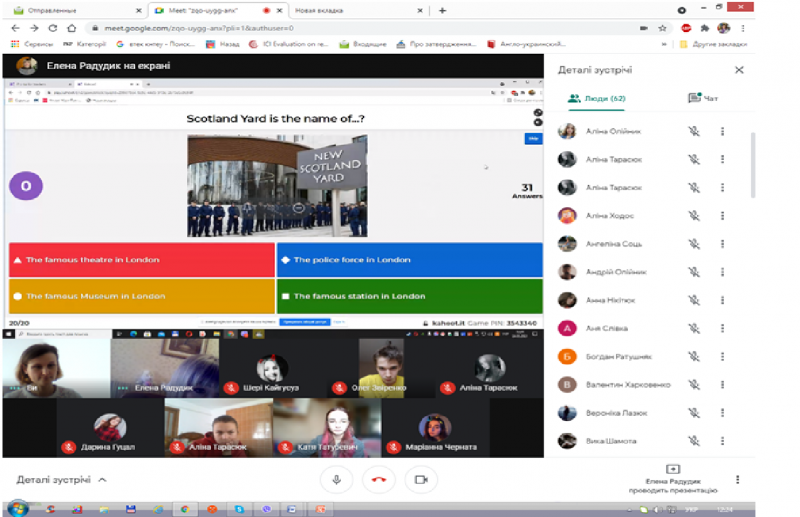The image size is (800, 517).
Task: Click the browser forward arrow
Action: click(34, 28)
